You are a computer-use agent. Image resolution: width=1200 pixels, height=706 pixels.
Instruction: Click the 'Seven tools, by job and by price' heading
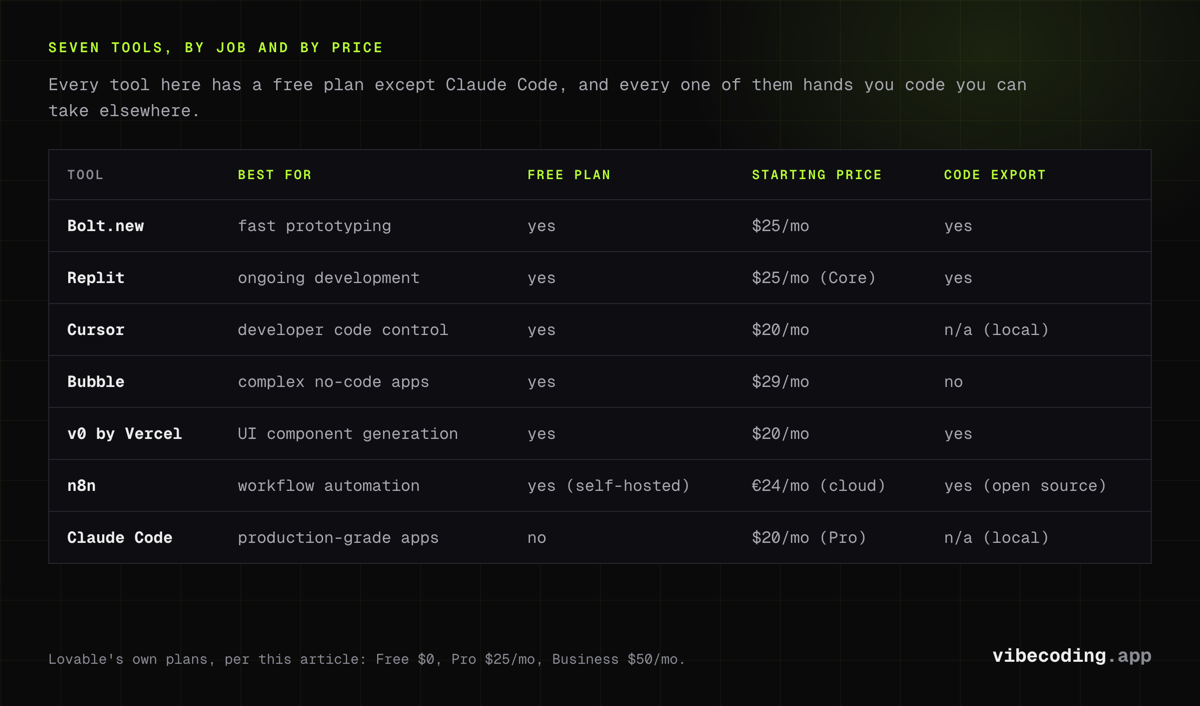pos(216,47)
